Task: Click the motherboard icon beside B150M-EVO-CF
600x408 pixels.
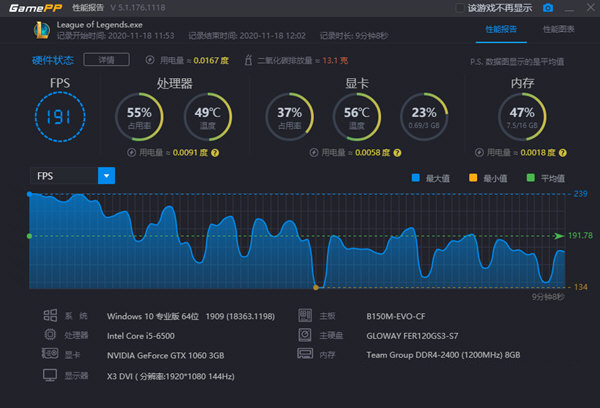Action: pos(305,315)
